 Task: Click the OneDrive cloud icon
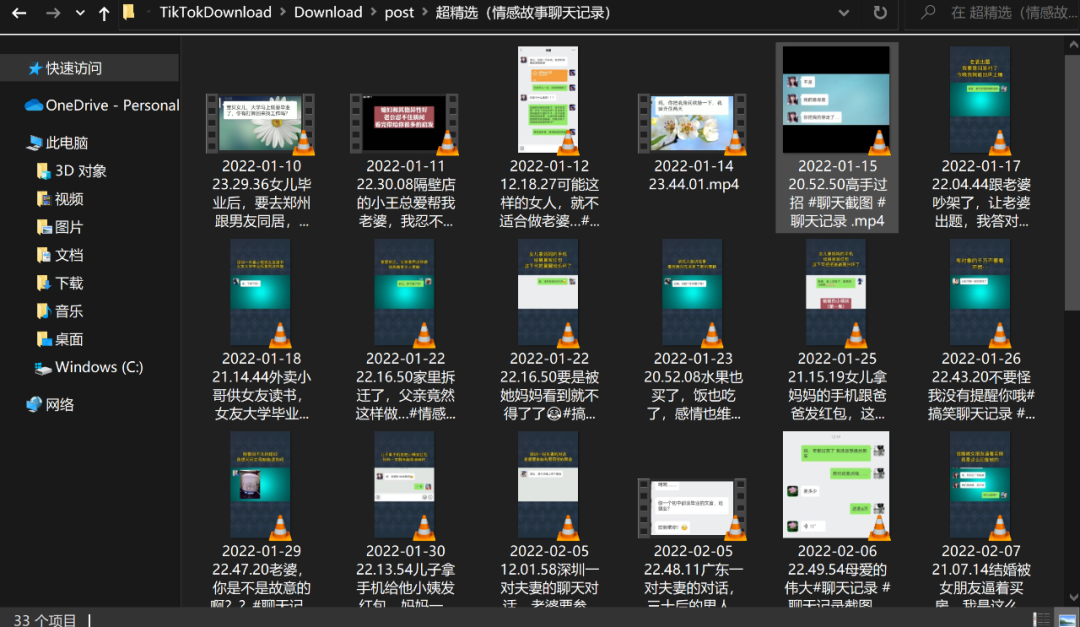point(33,105)
